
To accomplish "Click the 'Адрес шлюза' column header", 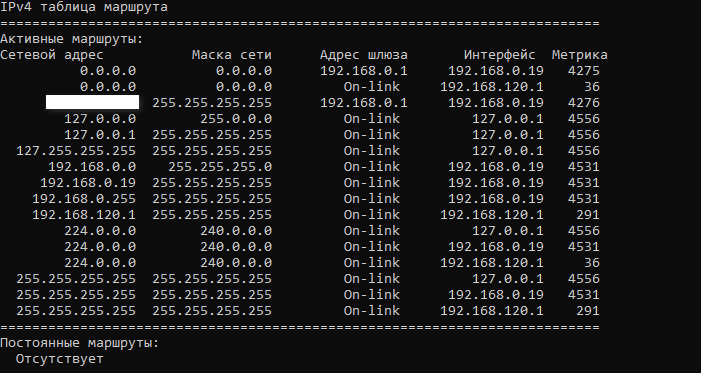I will click(x=363, y=55).
